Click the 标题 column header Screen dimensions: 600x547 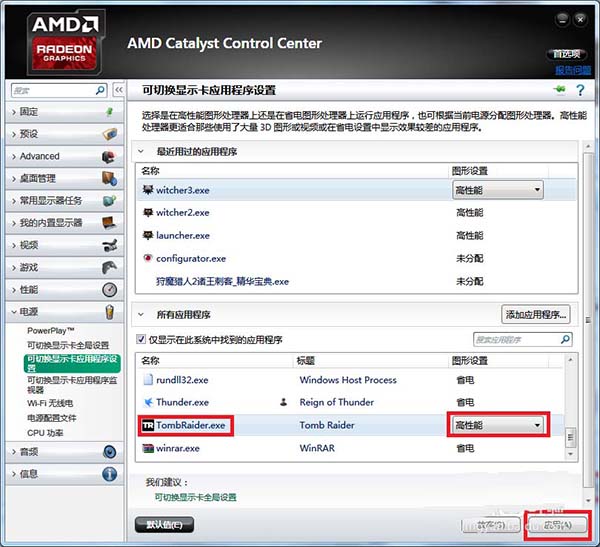[x=306, y=360]
